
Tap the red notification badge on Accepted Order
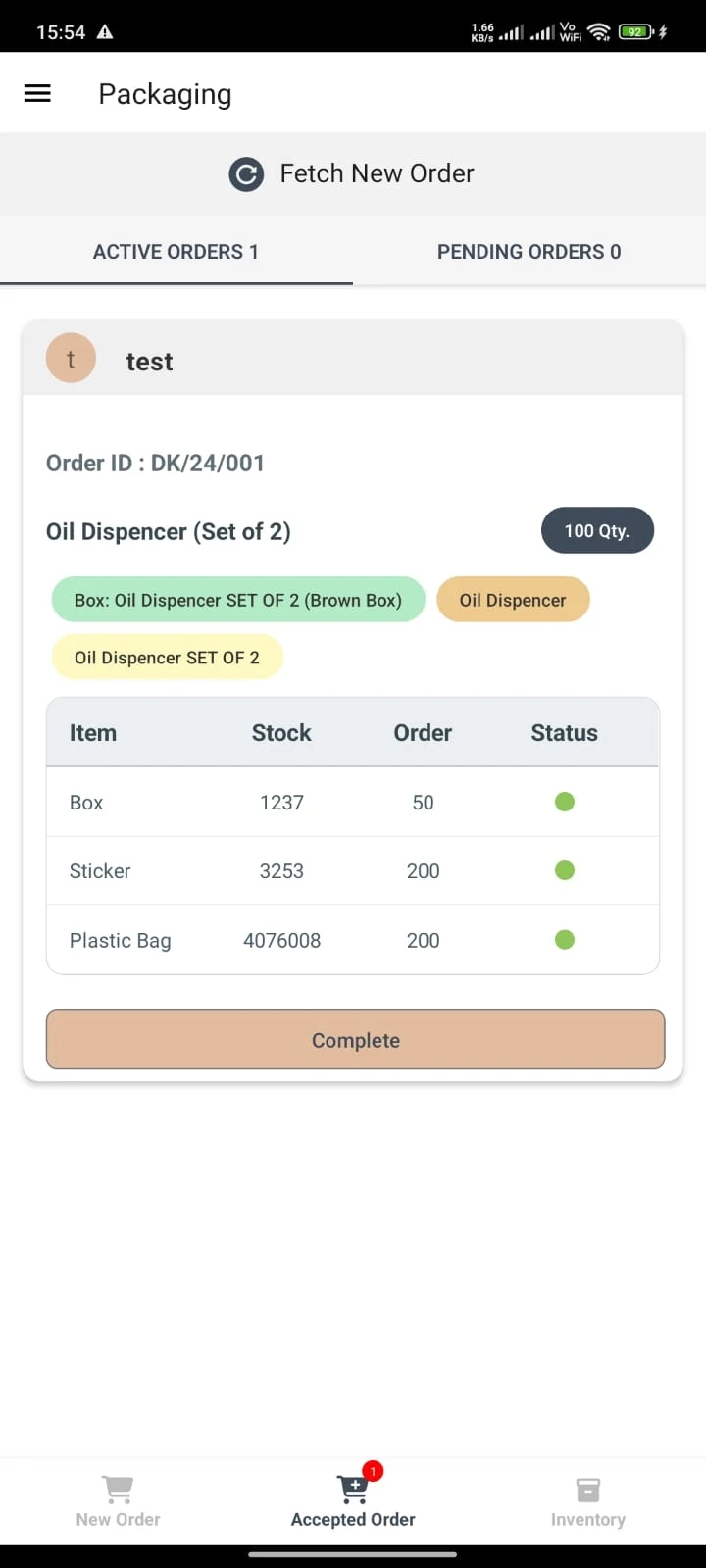click(x=373, y=1471)
